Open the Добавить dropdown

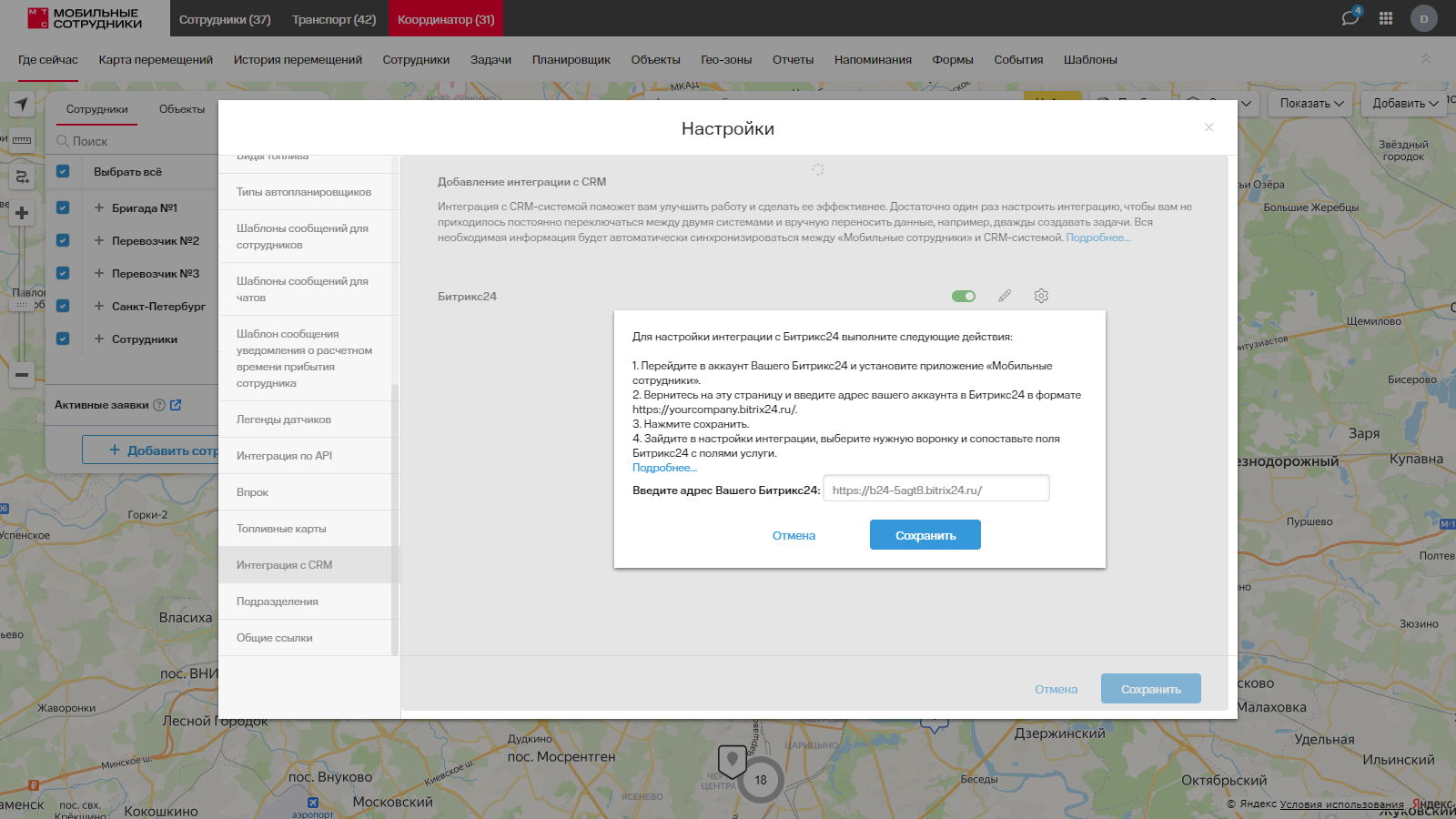1405,104
